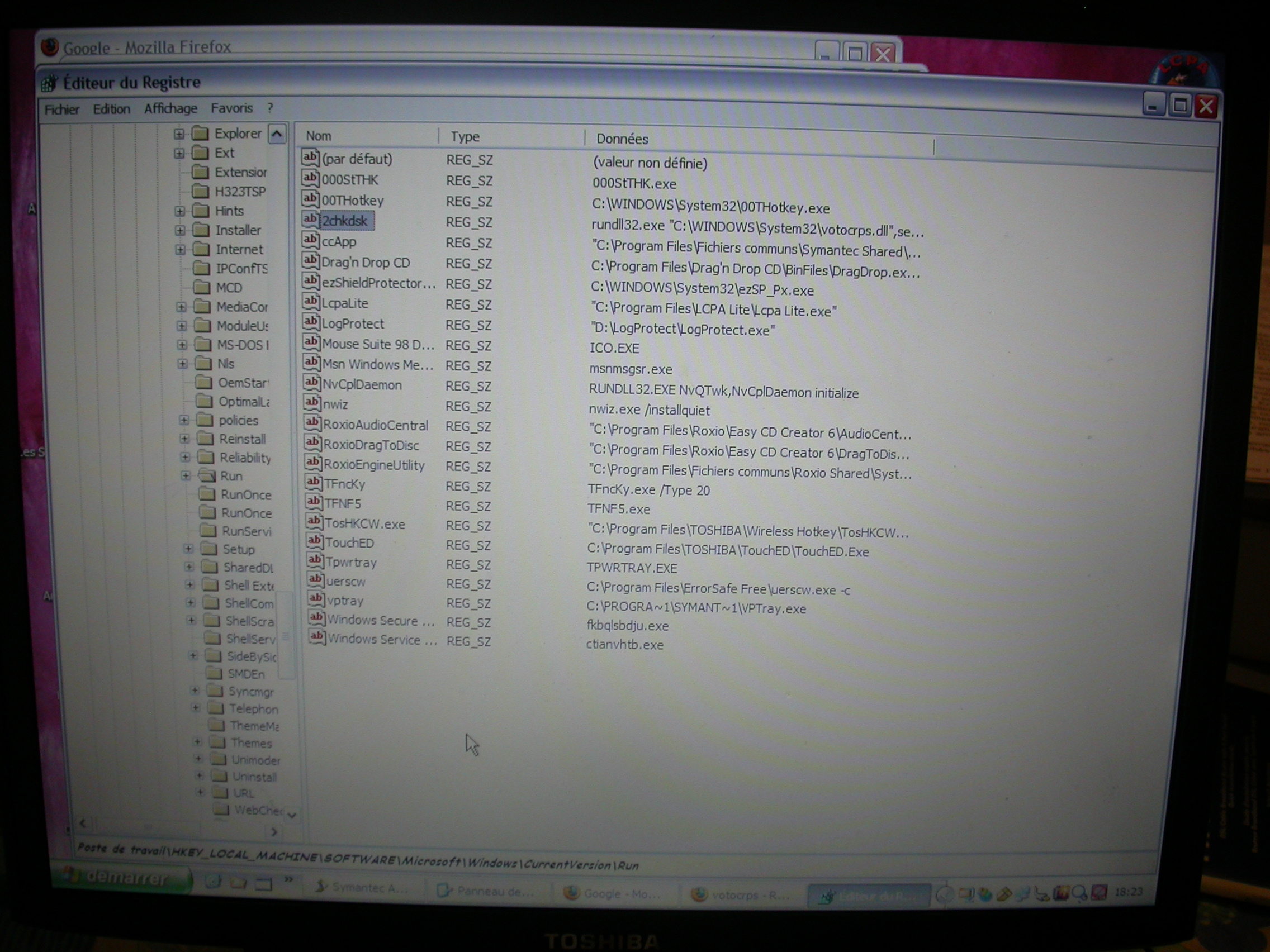
Task: Select the Uninstall folder icon
Action: click(x=219, y=776)
